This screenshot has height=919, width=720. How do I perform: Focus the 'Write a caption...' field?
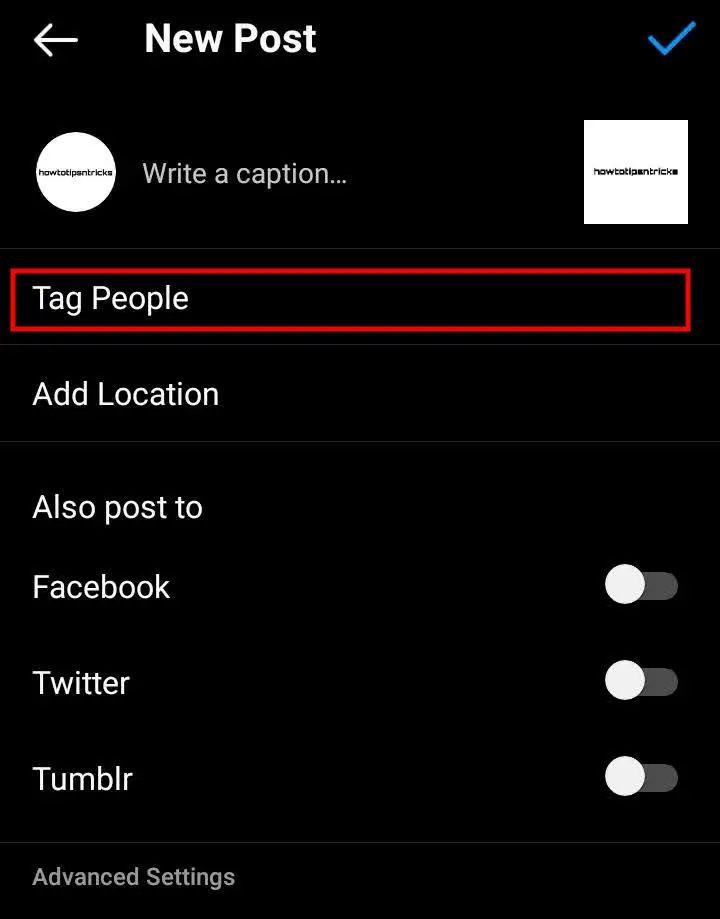tap(244, 173)
